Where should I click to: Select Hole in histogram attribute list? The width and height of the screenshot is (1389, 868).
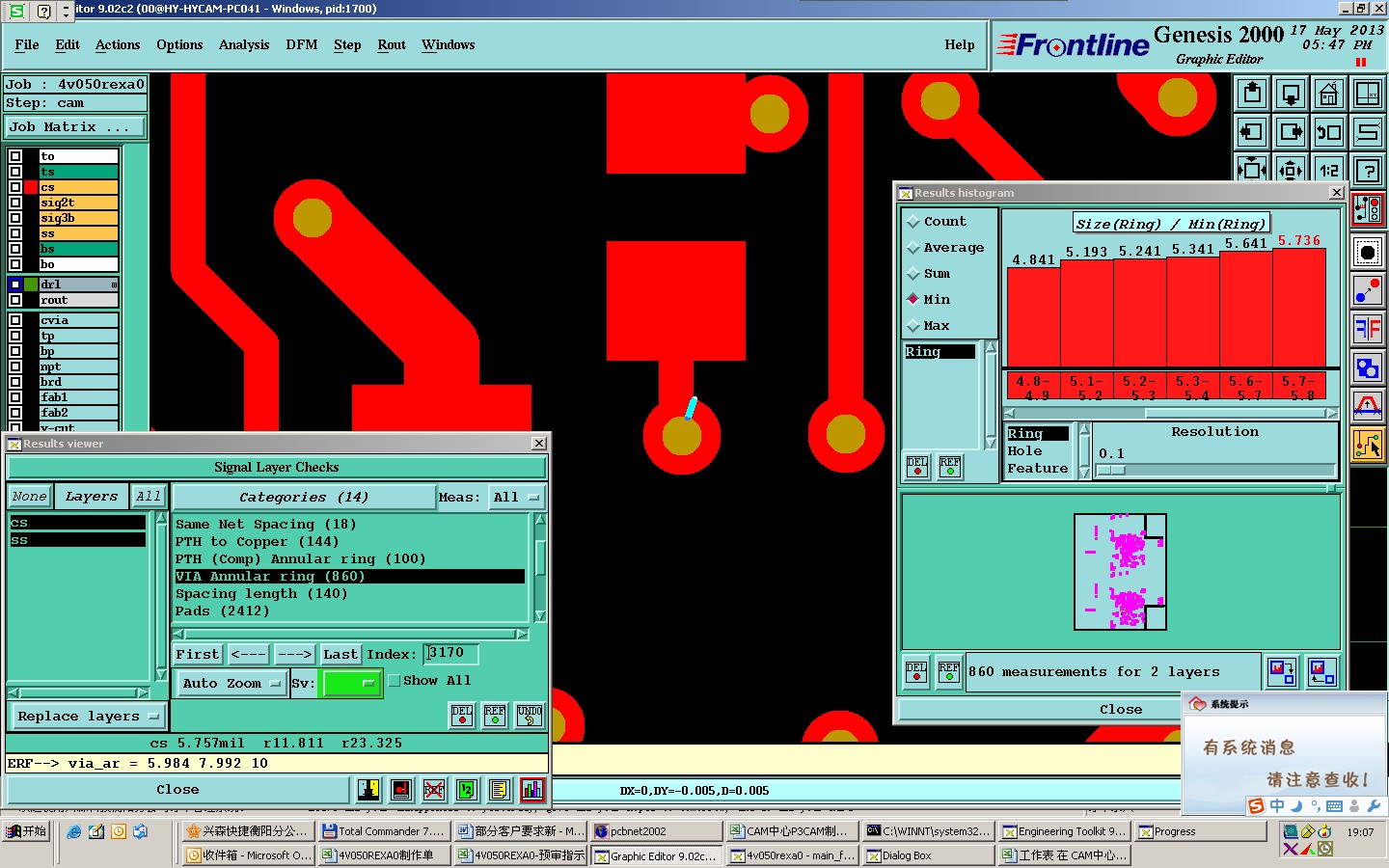coord(1024,451)
